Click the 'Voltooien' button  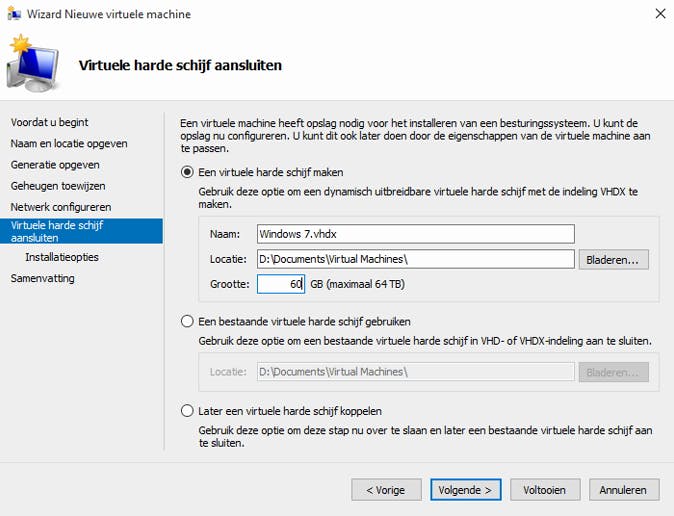tap(545, 490)
